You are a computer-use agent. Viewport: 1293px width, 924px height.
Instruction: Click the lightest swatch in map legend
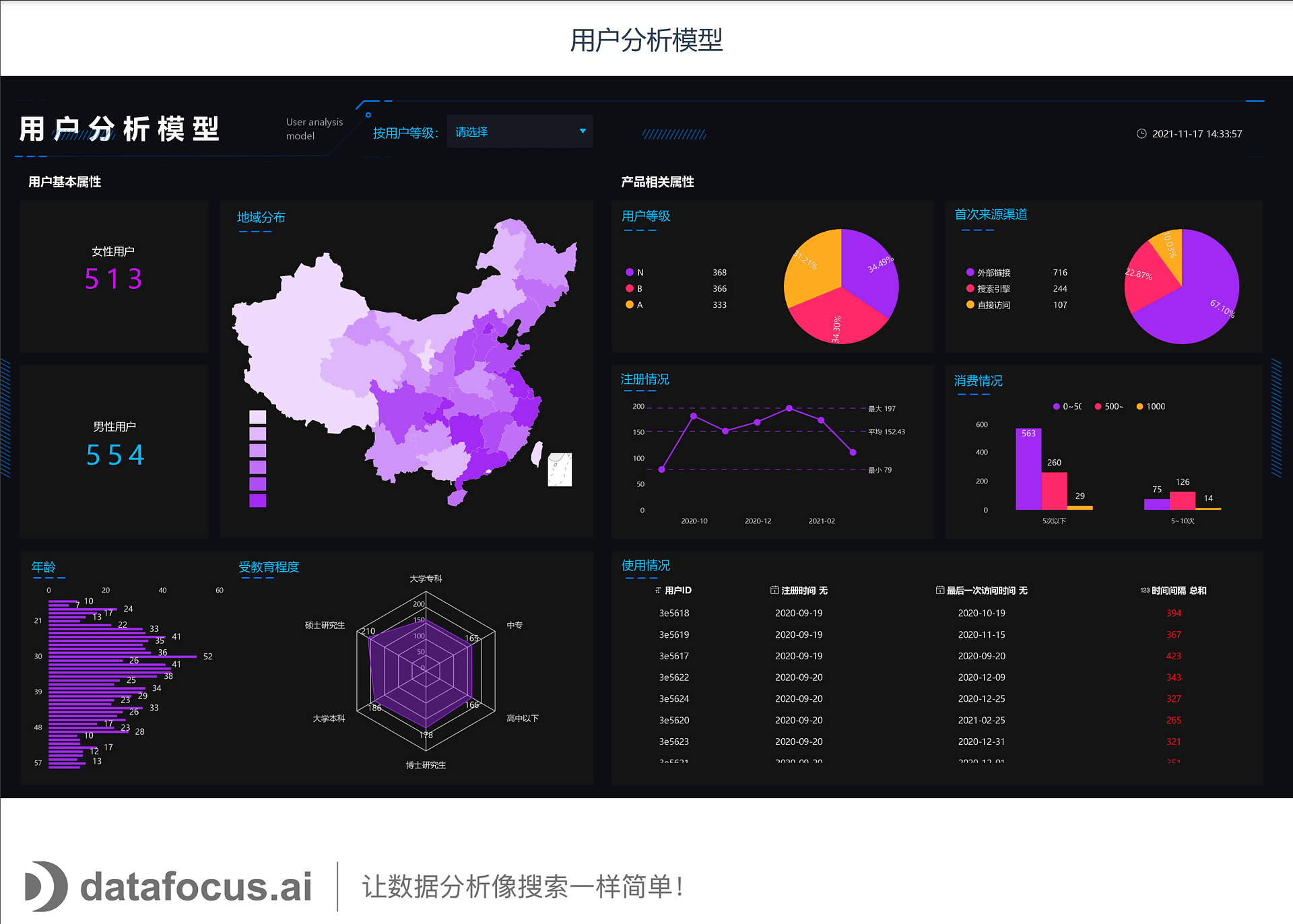[x=258, y=417]
